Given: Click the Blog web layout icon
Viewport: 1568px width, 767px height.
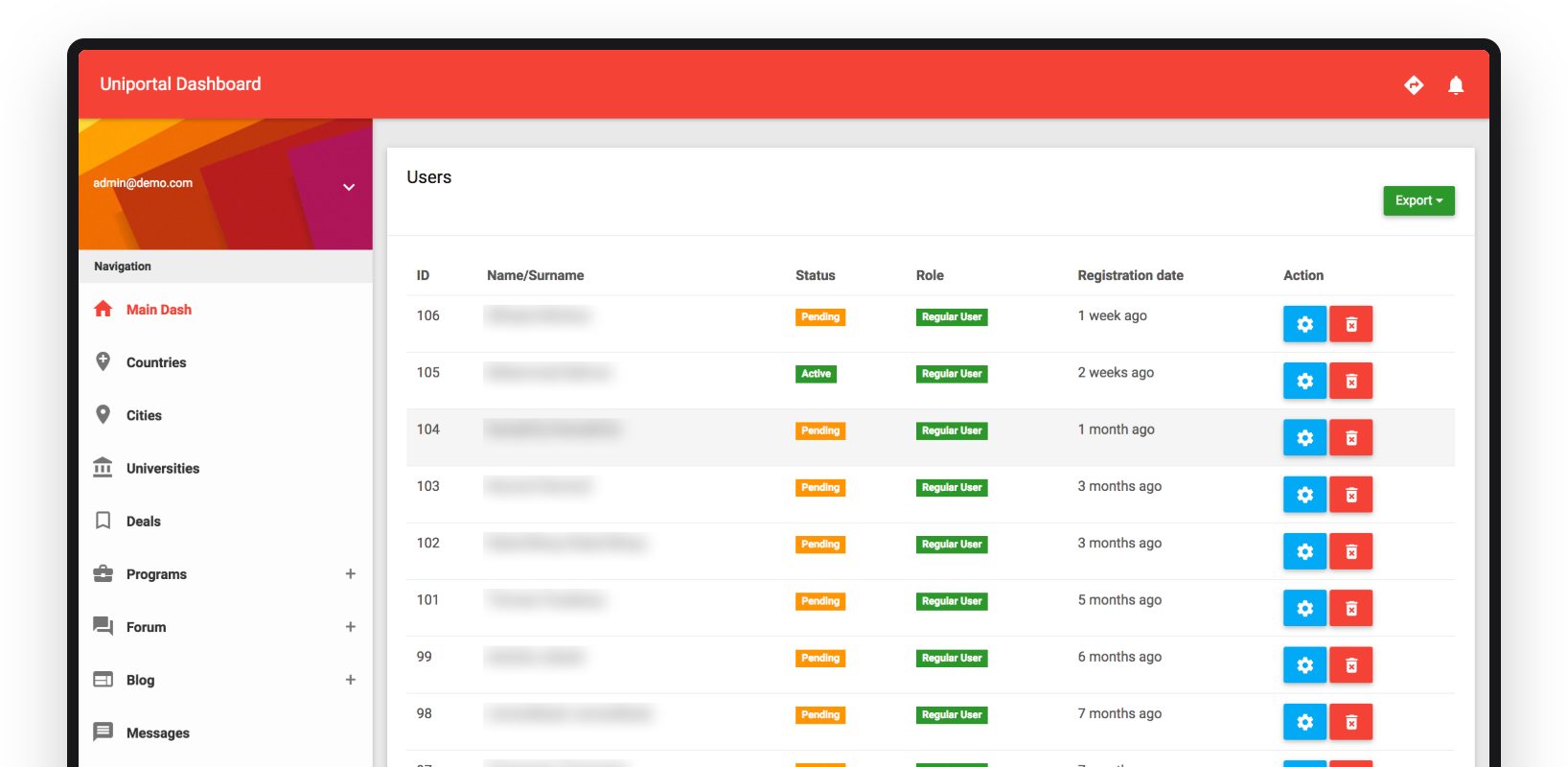Looking at the screenshot, I should pyautogui.click(x=103, y=679).
